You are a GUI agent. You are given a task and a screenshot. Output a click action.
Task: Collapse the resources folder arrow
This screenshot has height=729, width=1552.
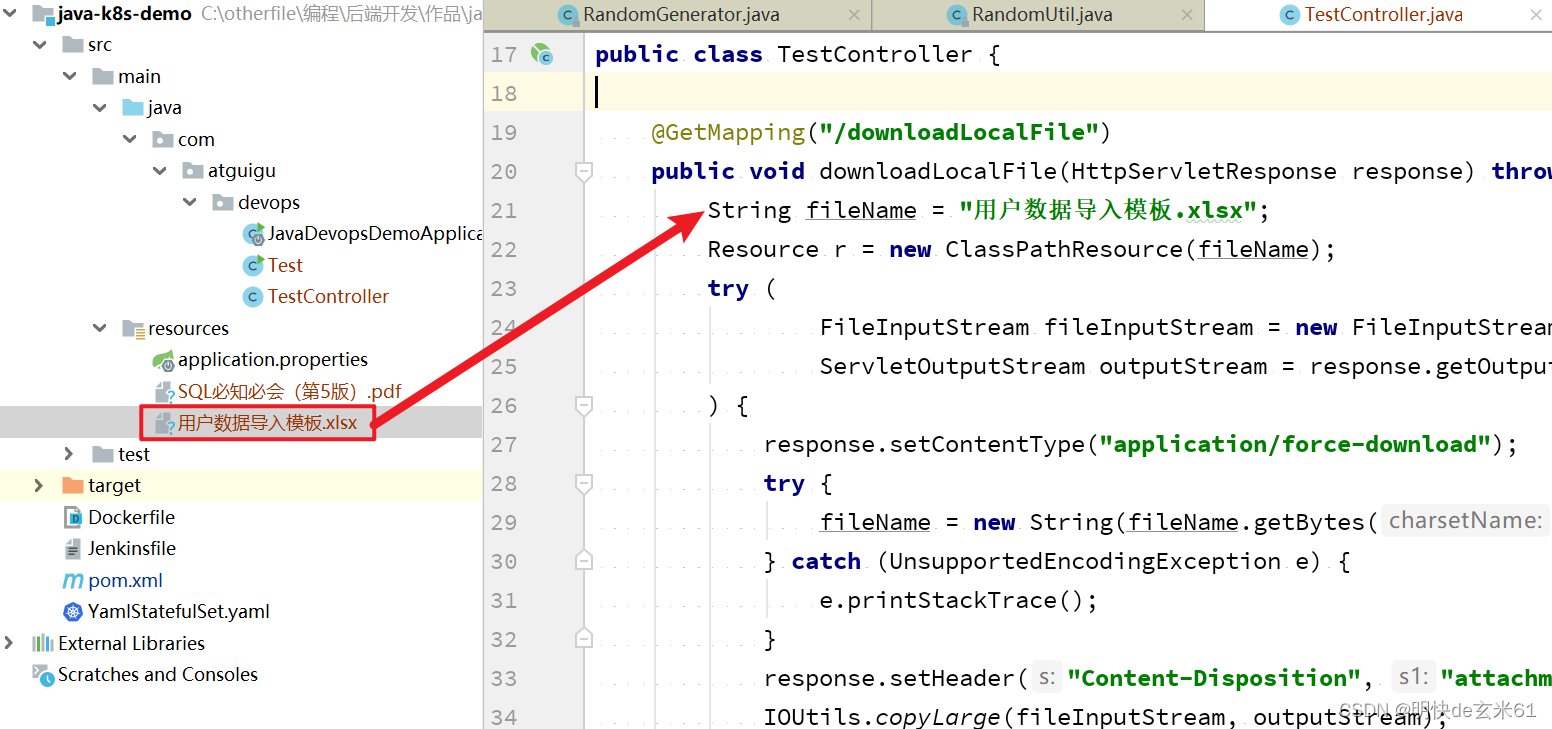(x=100, y=328)
